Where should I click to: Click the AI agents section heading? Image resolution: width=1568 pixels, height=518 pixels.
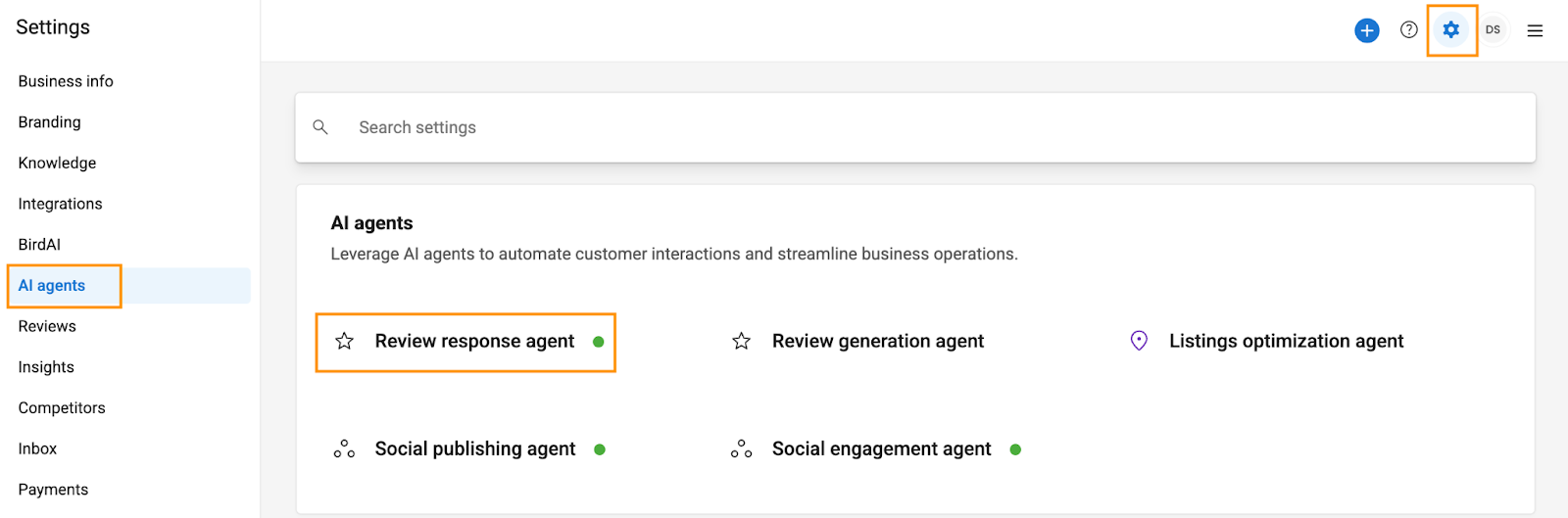pos(371,223)
